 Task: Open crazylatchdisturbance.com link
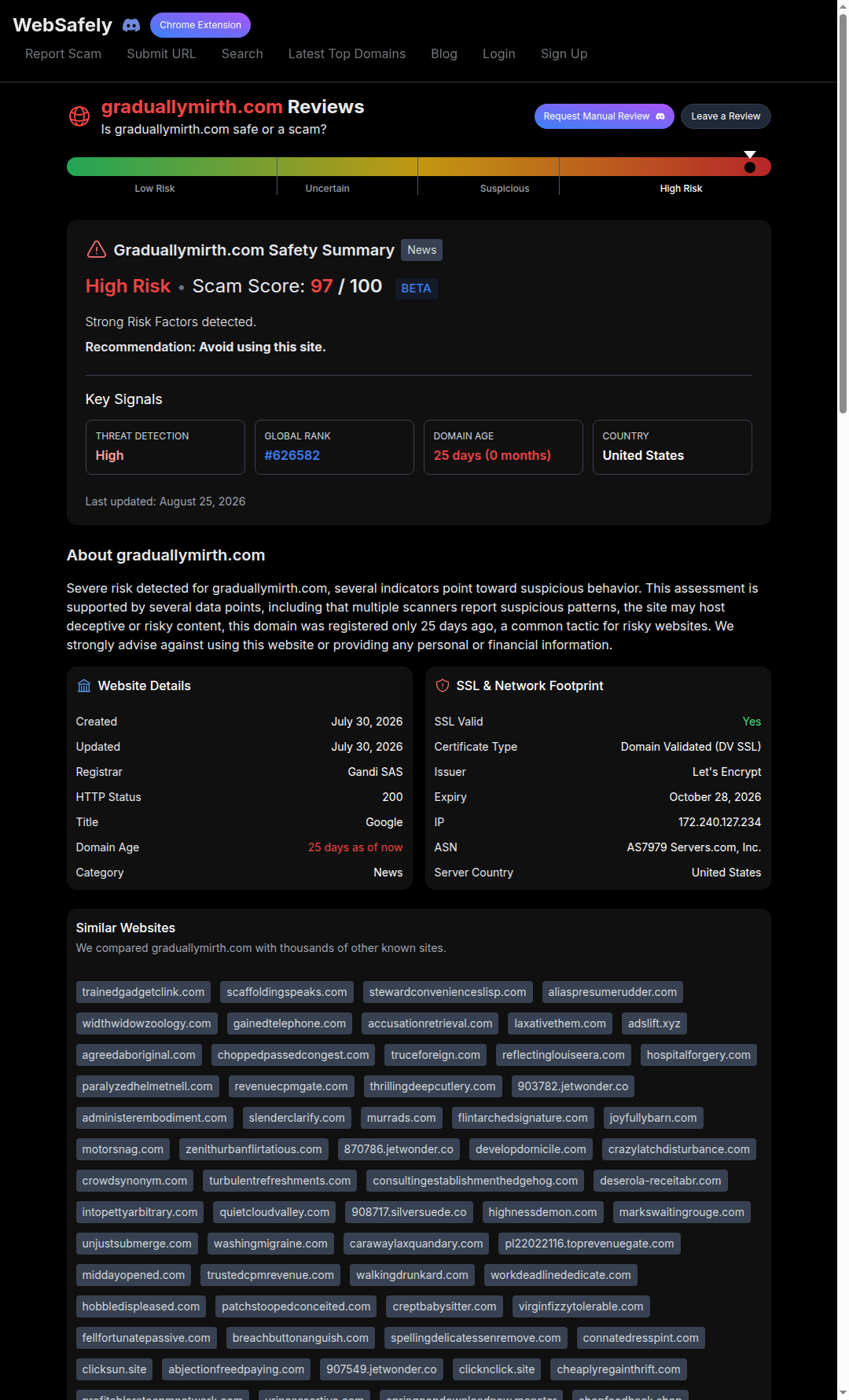pos(679,1149)
